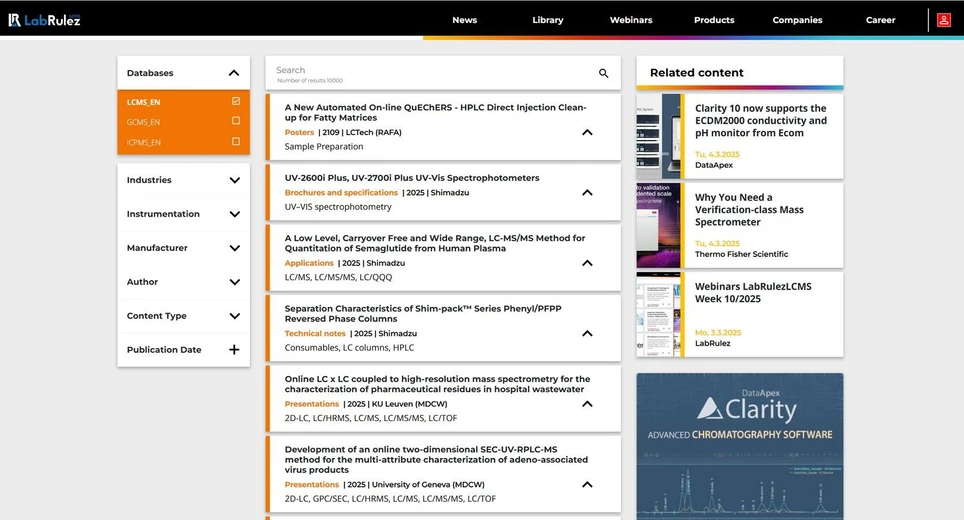The image size is (964, 520).
Task: Click the LabRulez logo
Action: [45, 20]
